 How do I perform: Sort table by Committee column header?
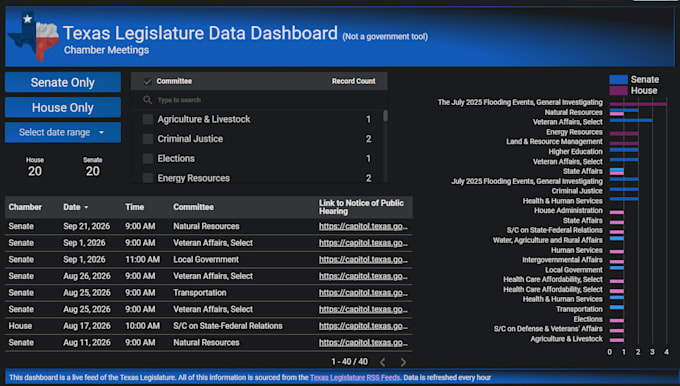pos(193,207)
